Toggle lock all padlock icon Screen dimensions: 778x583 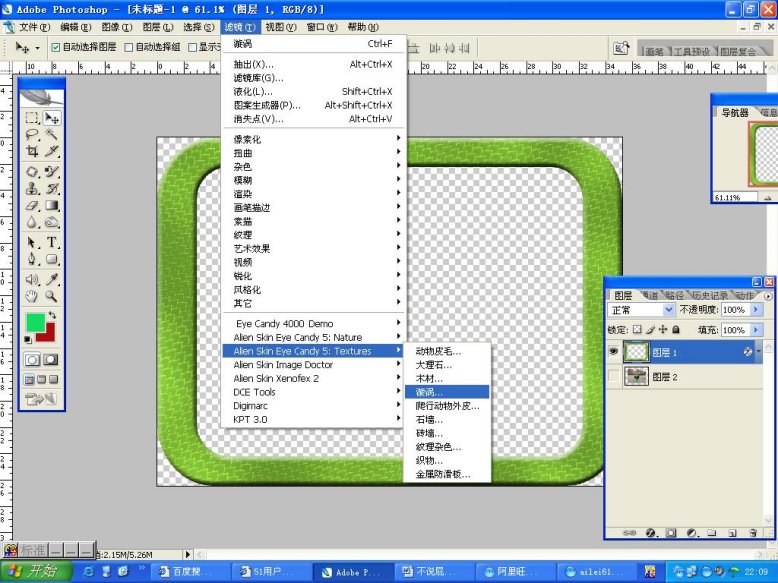point(675,329)
